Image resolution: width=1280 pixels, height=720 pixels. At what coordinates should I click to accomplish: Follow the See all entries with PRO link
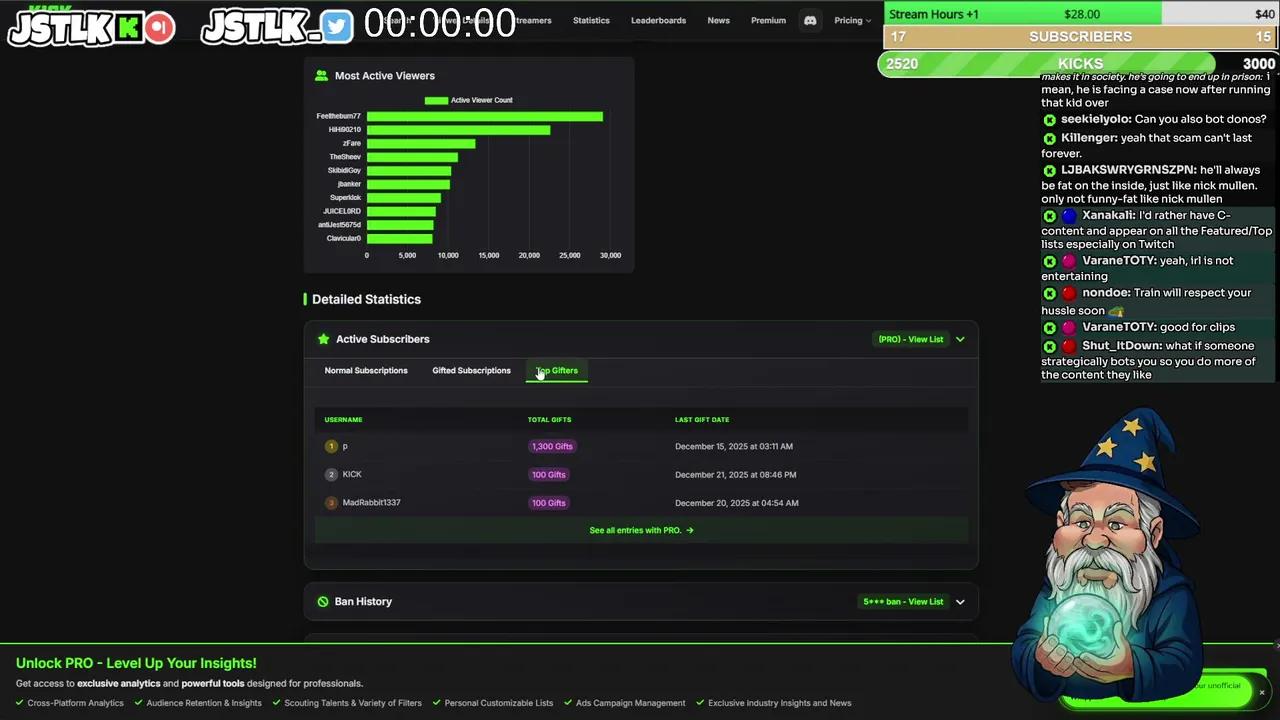641,531
